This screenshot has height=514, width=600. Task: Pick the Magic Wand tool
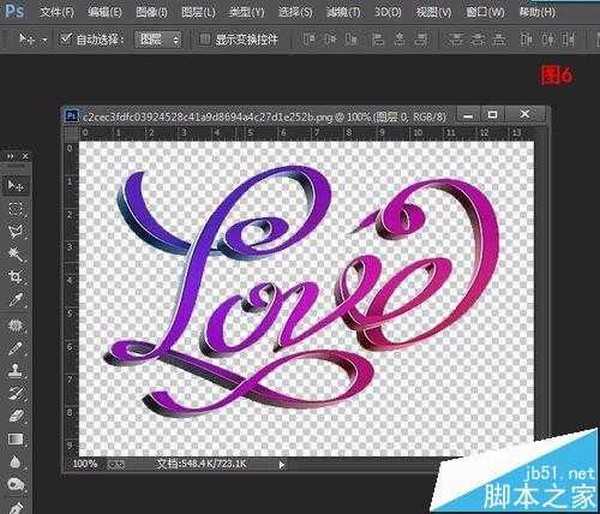click(16, 255)
